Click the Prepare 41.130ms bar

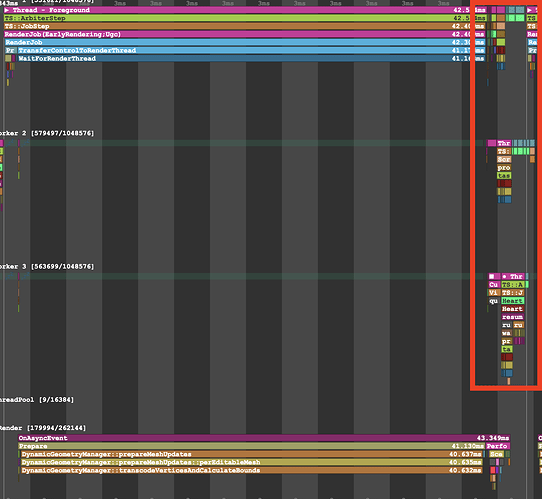[251, 446]
